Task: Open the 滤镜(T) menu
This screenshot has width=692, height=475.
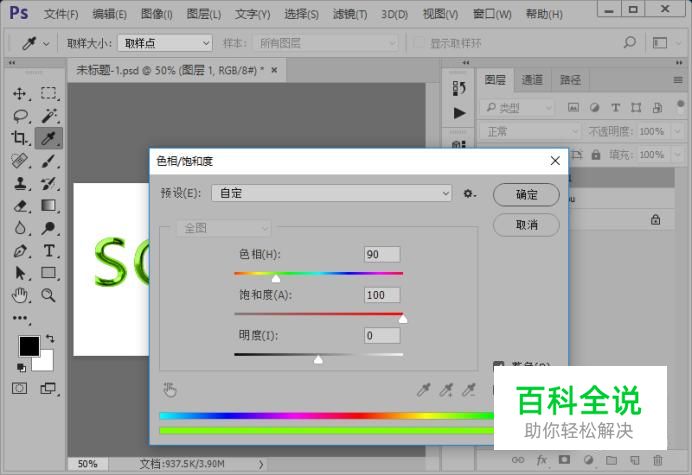Action: click(x=350, y=14)
